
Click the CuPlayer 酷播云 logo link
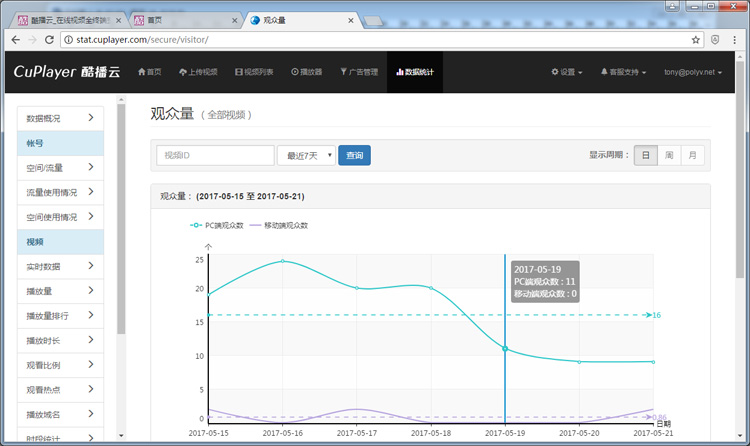pyautogui.click(x=65, y=72)
